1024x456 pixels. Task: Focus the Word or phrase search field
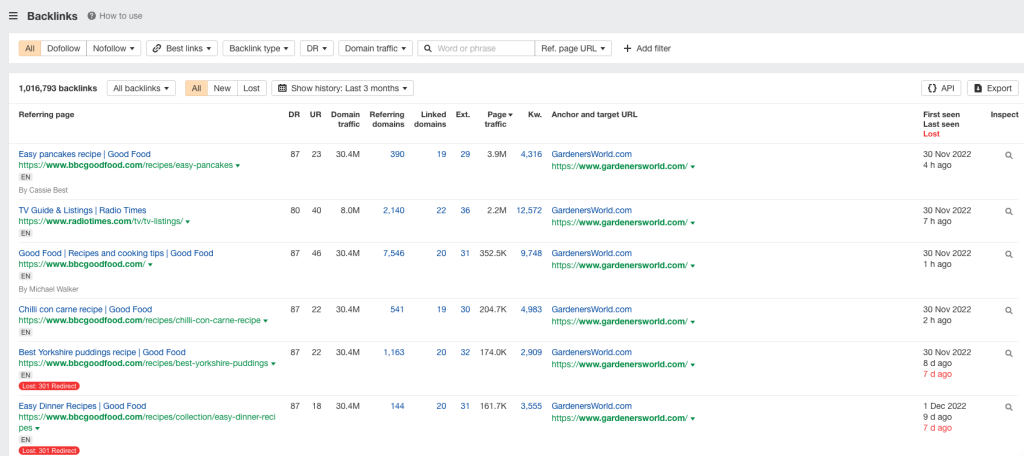476,48
